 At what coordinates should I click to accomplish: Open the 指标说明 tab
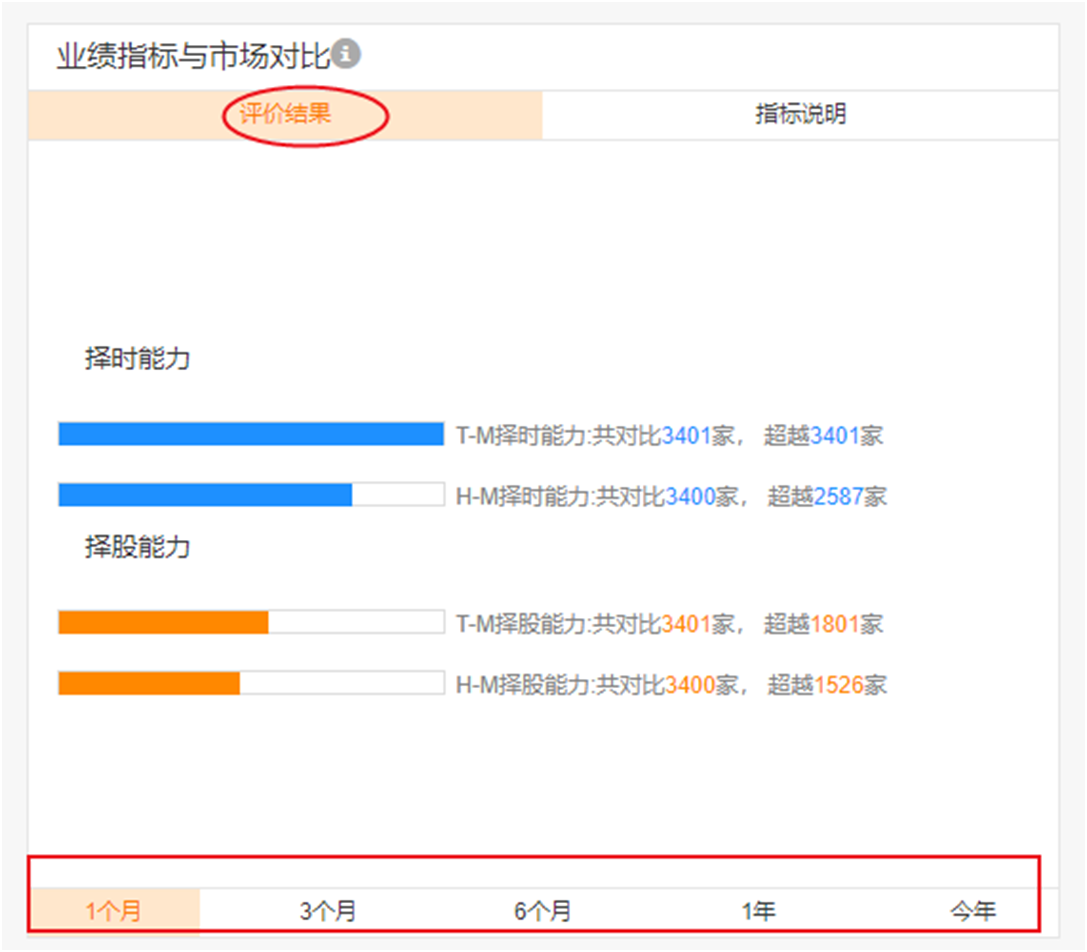click(801, 114)
